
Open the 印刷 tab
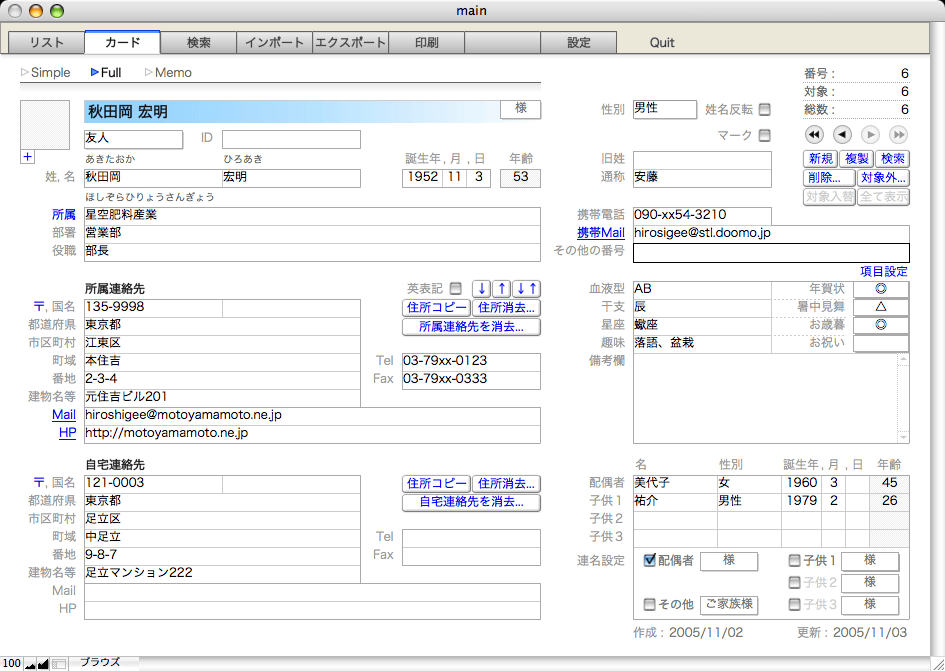click(x=427, y=43)
